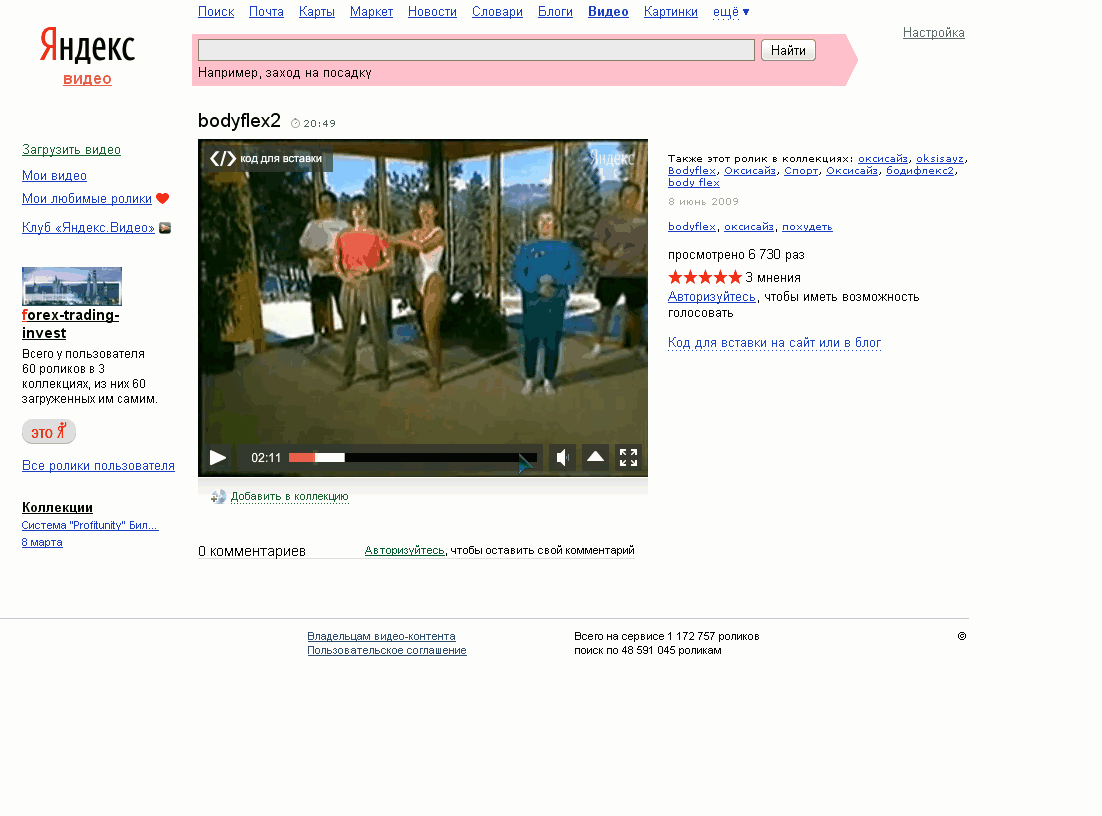Viewport: 1102px width, 816px height.
Task: Seek along the video progress bar
Action: pyautogui.click(x=413, y=458)
